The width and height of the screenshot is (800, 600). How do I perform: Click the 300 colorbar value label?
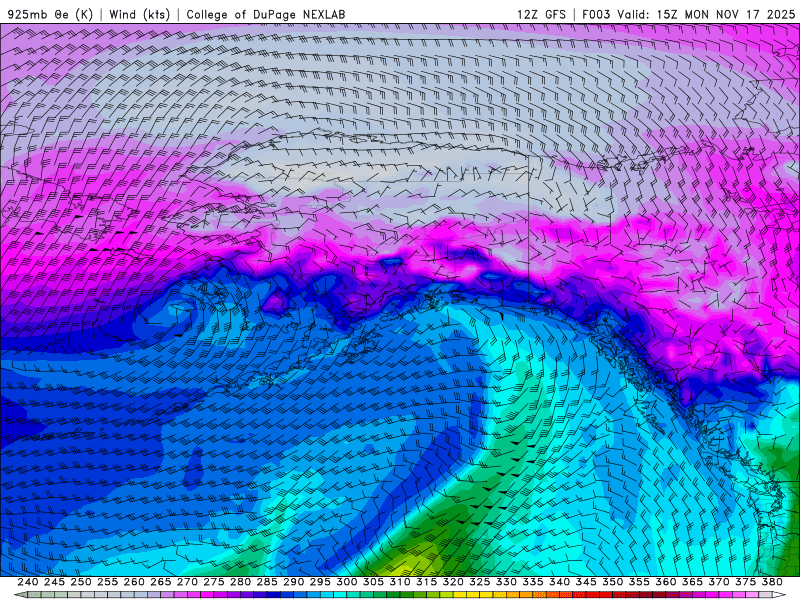point(346,582)
